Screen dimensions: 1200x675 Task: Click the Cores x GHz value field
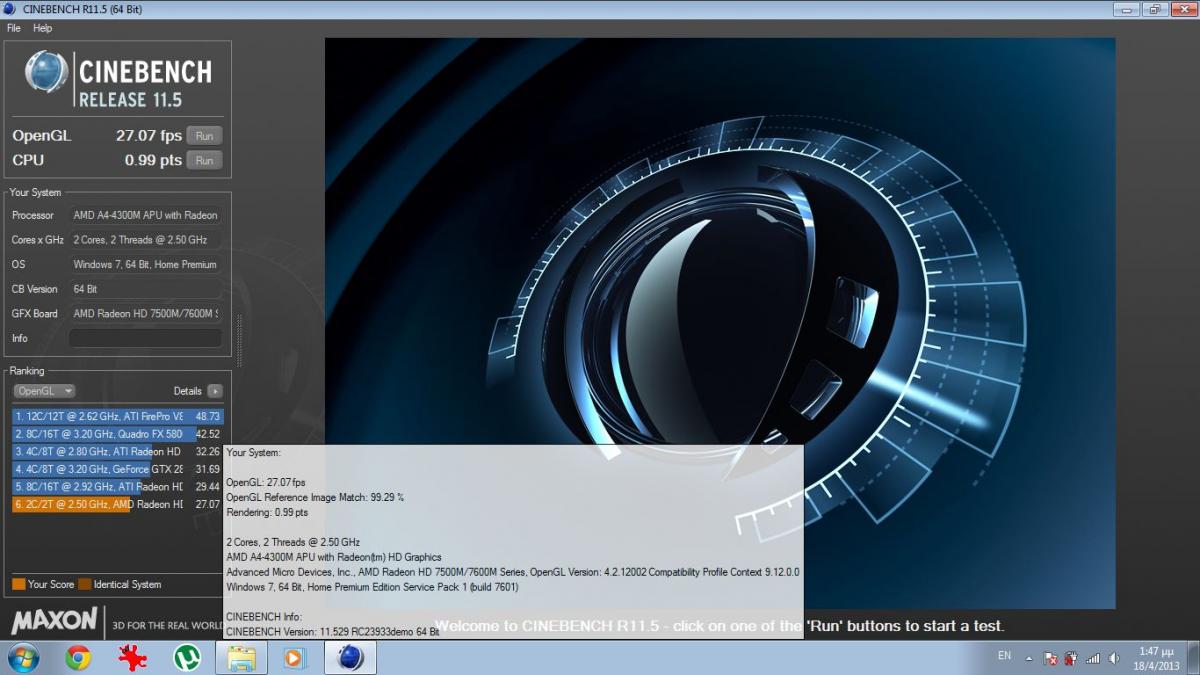pyautogui.click(x=145, y=240)
